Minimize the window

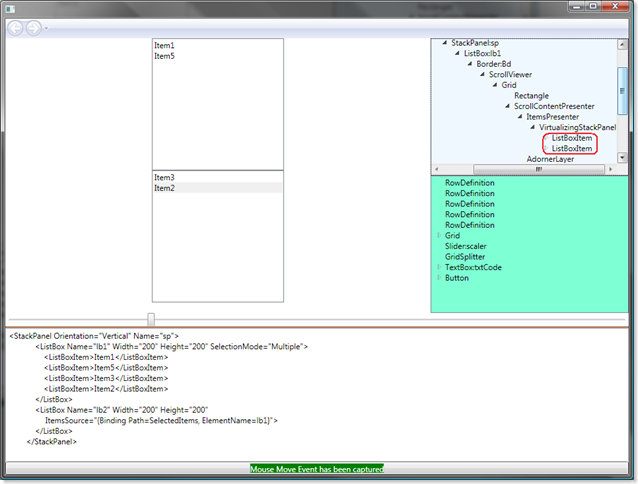(577, 6)
